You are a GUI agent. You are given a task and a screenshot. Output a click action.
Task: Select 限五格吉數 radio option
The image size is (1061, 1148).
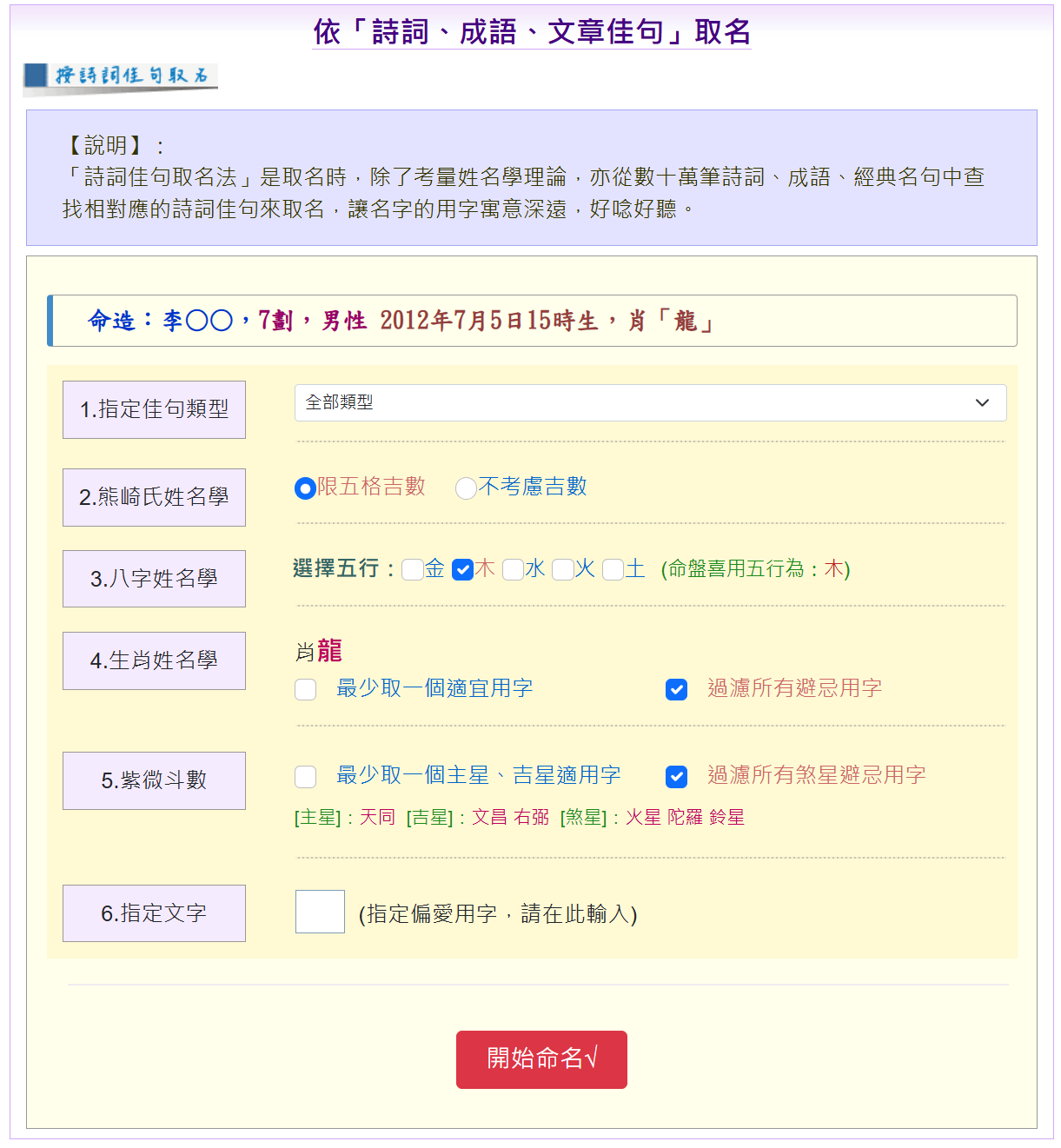click(x=305, y=488)
